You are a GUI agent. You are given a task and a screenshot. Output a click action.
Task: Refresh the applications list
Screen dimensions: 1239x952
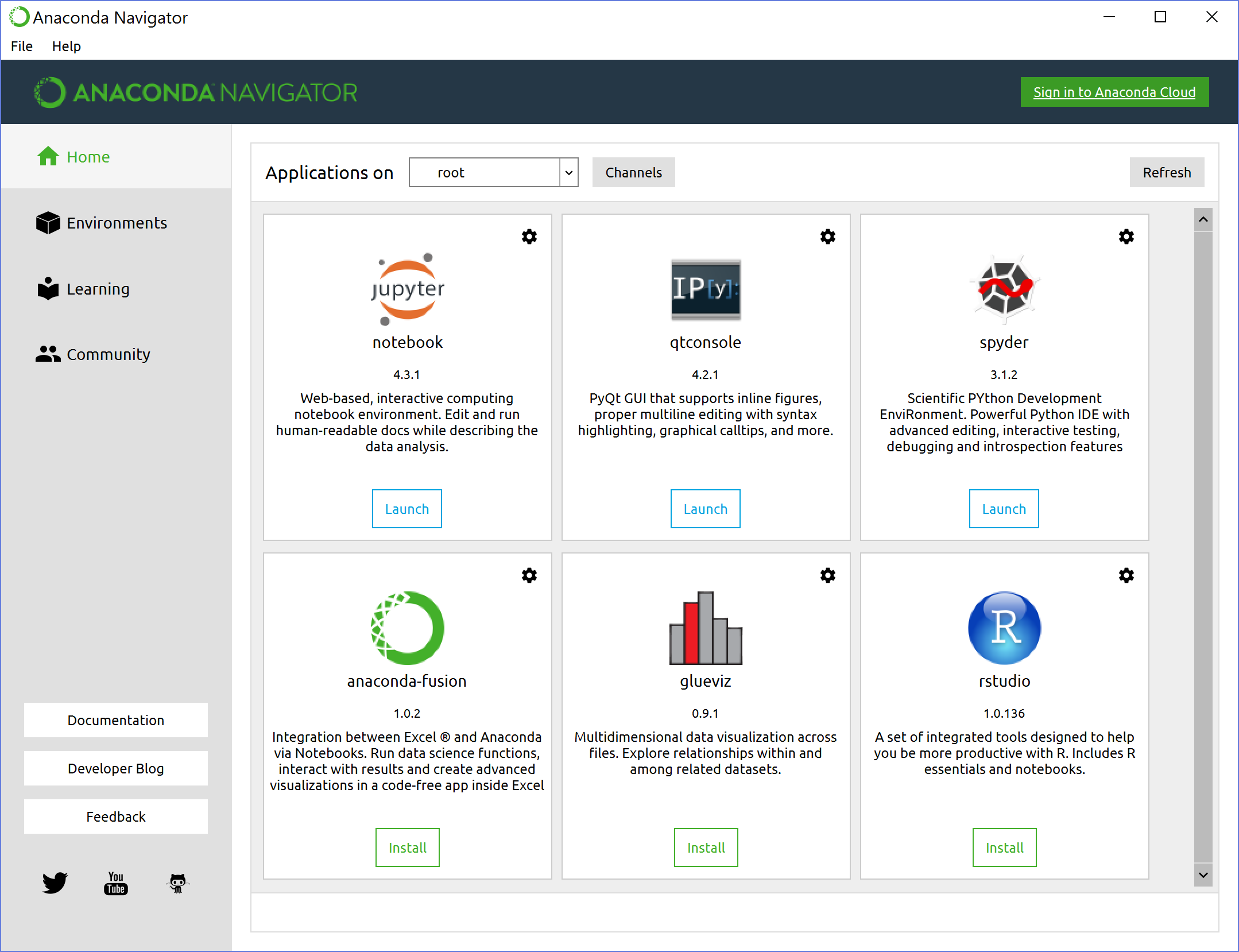1167,172
